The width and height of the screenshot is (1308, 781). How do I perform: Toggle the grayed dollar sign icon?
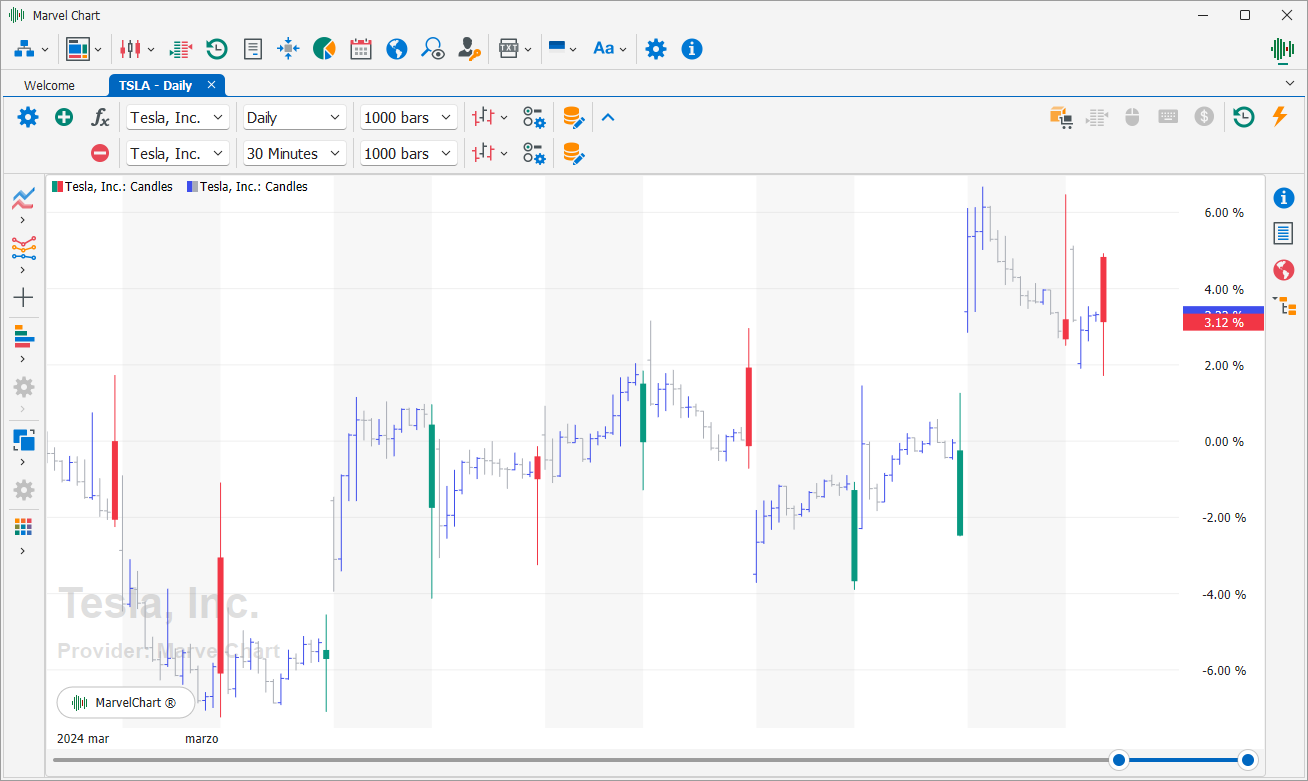pyautogui.click(x=1205, y=117)
